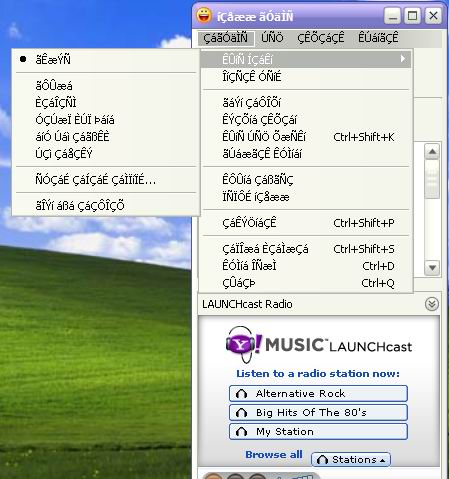449x479 pixels.
Task: Open the second menu bar item "ÚÑÖ"
Action: (272, 38)
